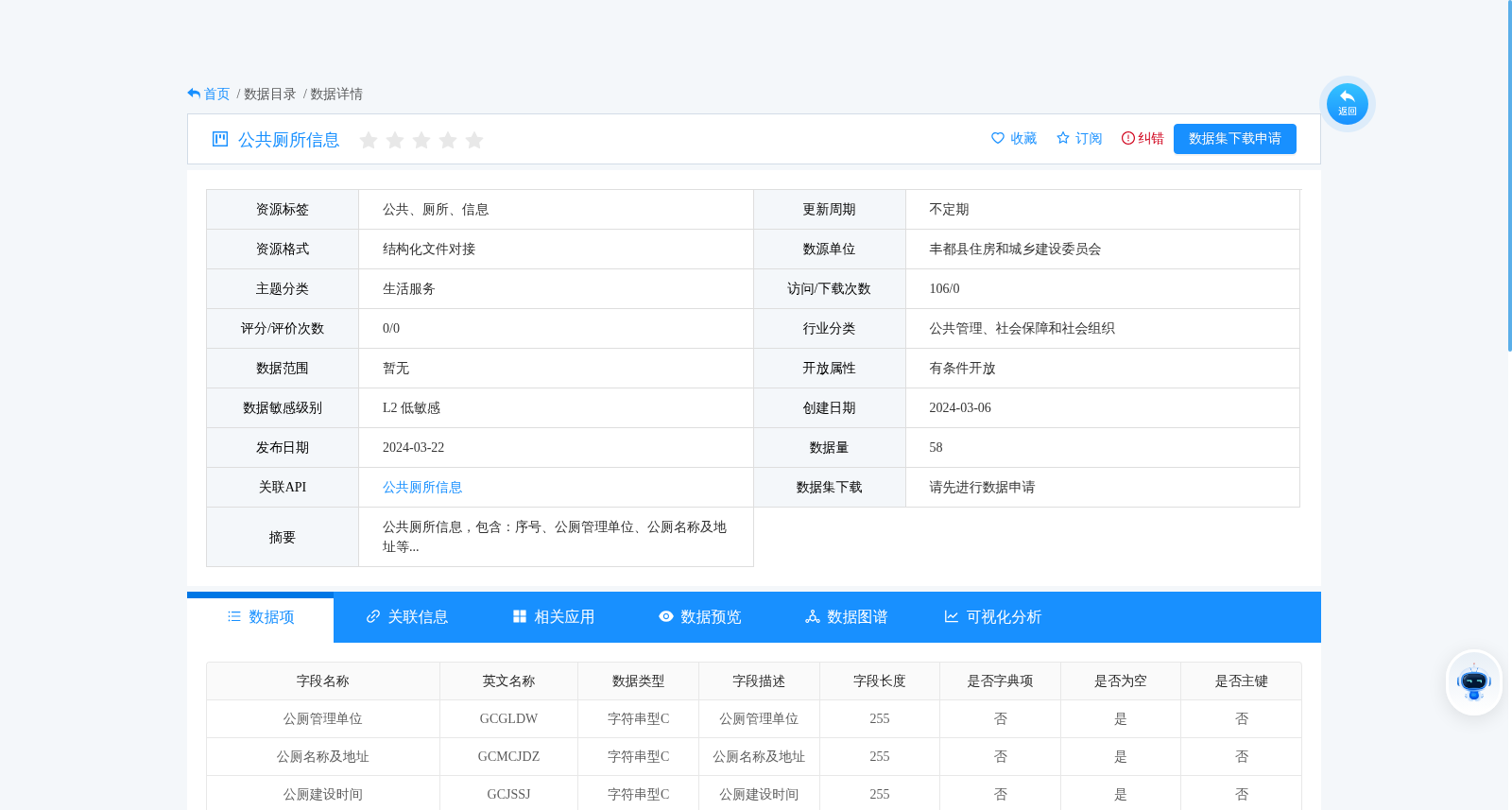Viewport: 1512px width, 810px height.
Task: Open the 数据目录 breadcrumb
Action: [x=269, y=95]
